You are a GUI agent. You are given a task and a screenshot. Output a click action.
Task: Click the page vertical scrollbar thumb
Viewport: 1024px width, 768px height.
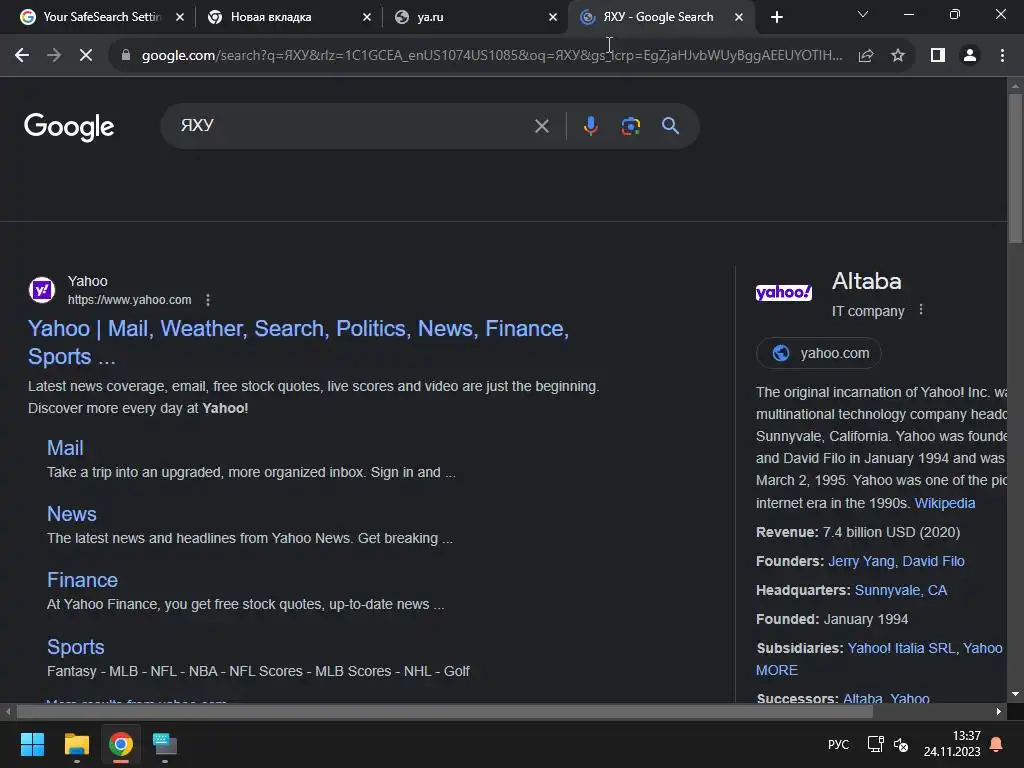point(1015,168)
